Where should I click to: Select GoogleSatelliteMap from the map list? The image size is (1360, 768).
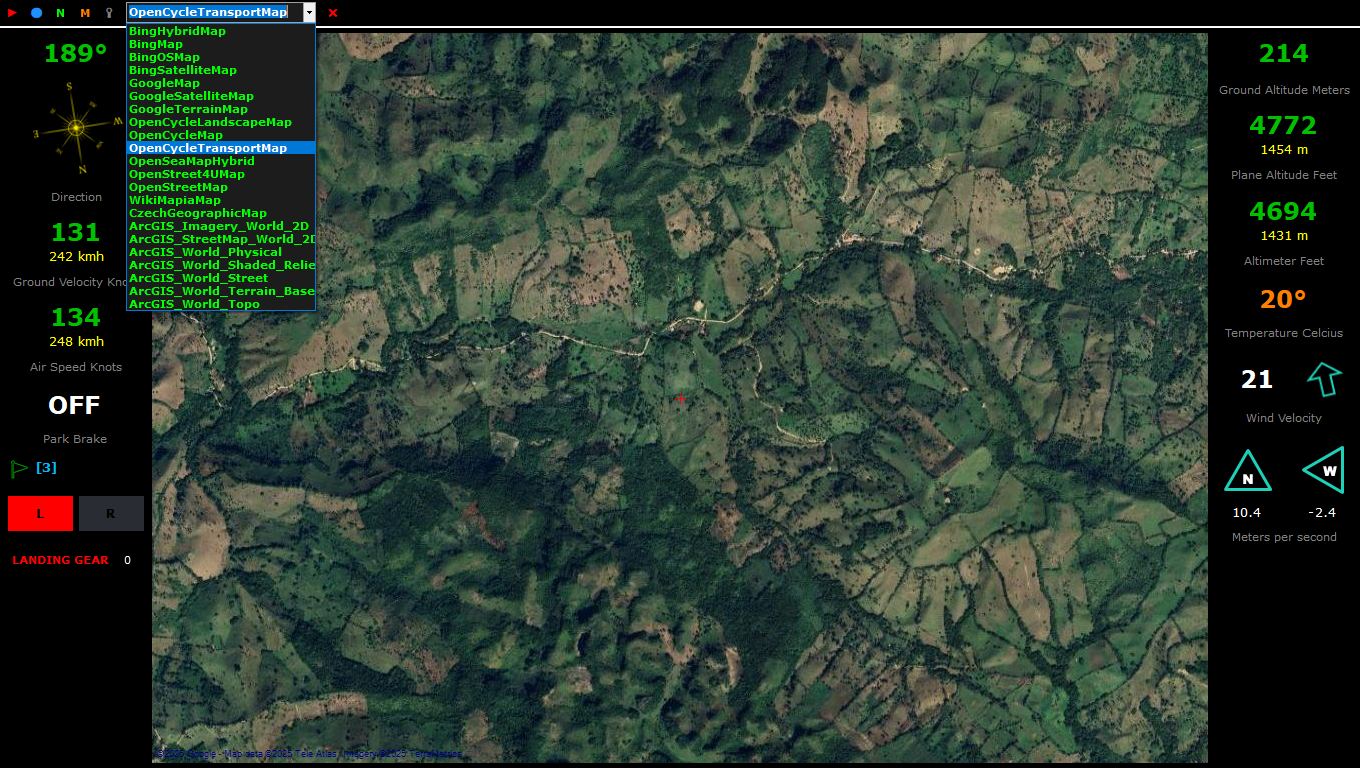pos(191,96)
